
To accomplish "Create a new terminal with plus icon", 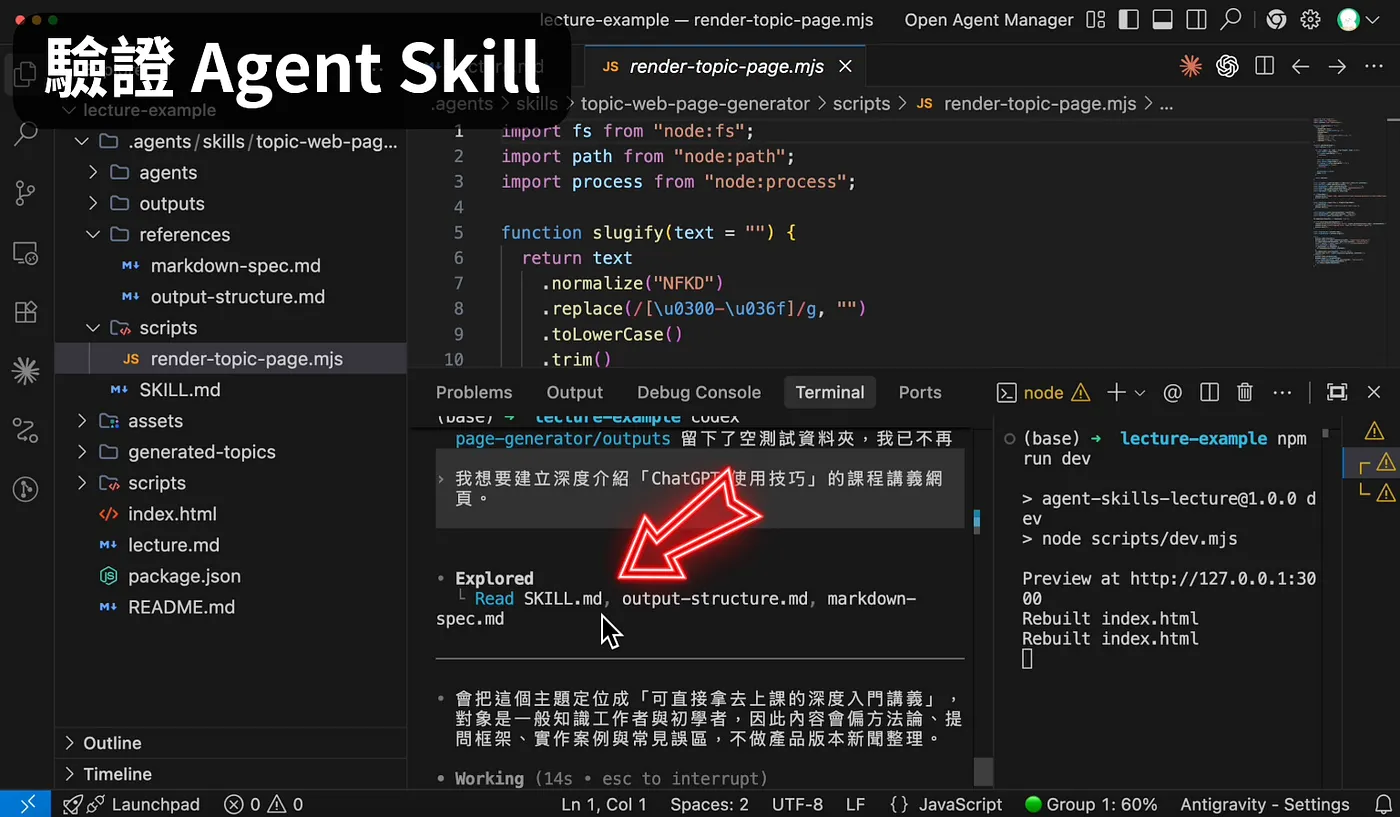I will (x=1116, y=393).
